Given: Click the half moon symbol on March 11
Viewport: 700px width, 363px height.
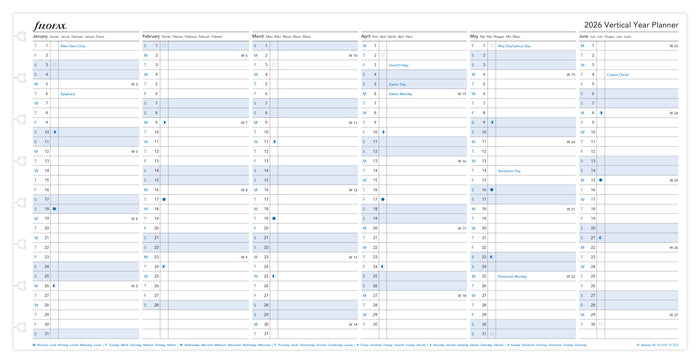Looking at the screenshot, I should pyautogui.click(x=274, y=142).
